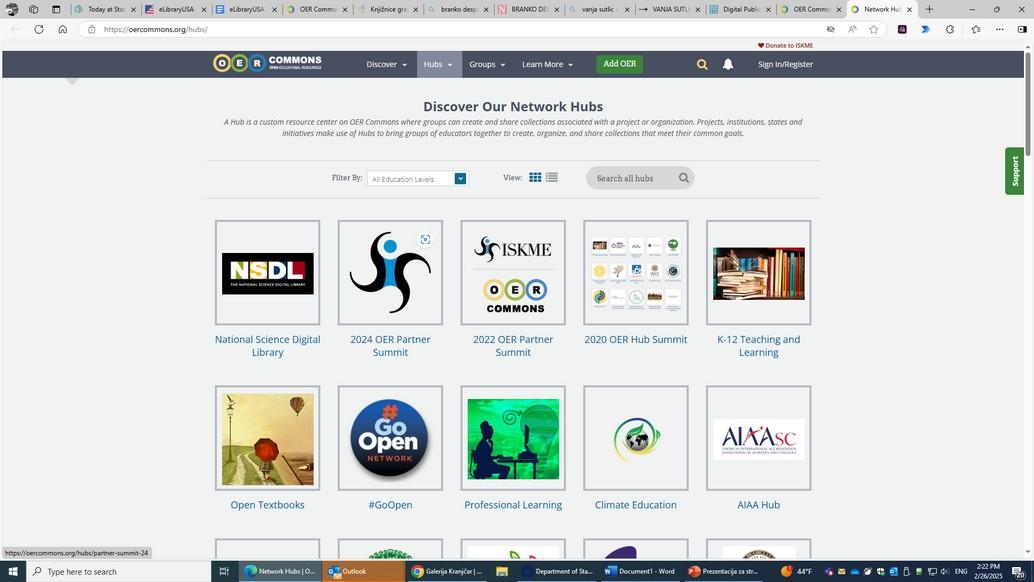Click the browser home icon
The height and width of the screenshot is (582, 1034).
(63, 29)
